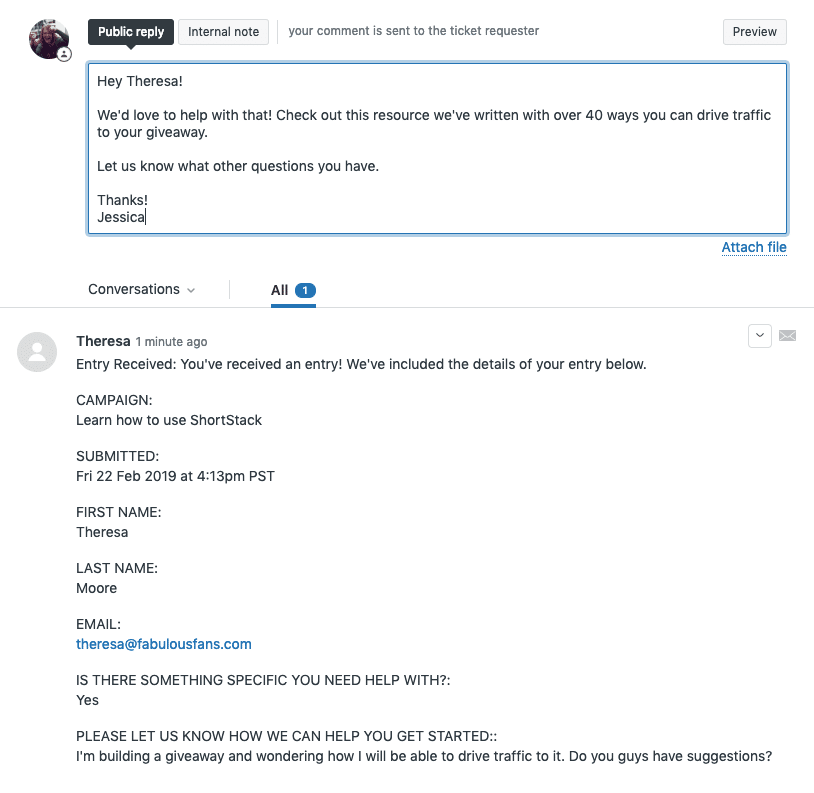Click the '1 minute ago' timestamp

click(x=172, y=342)
